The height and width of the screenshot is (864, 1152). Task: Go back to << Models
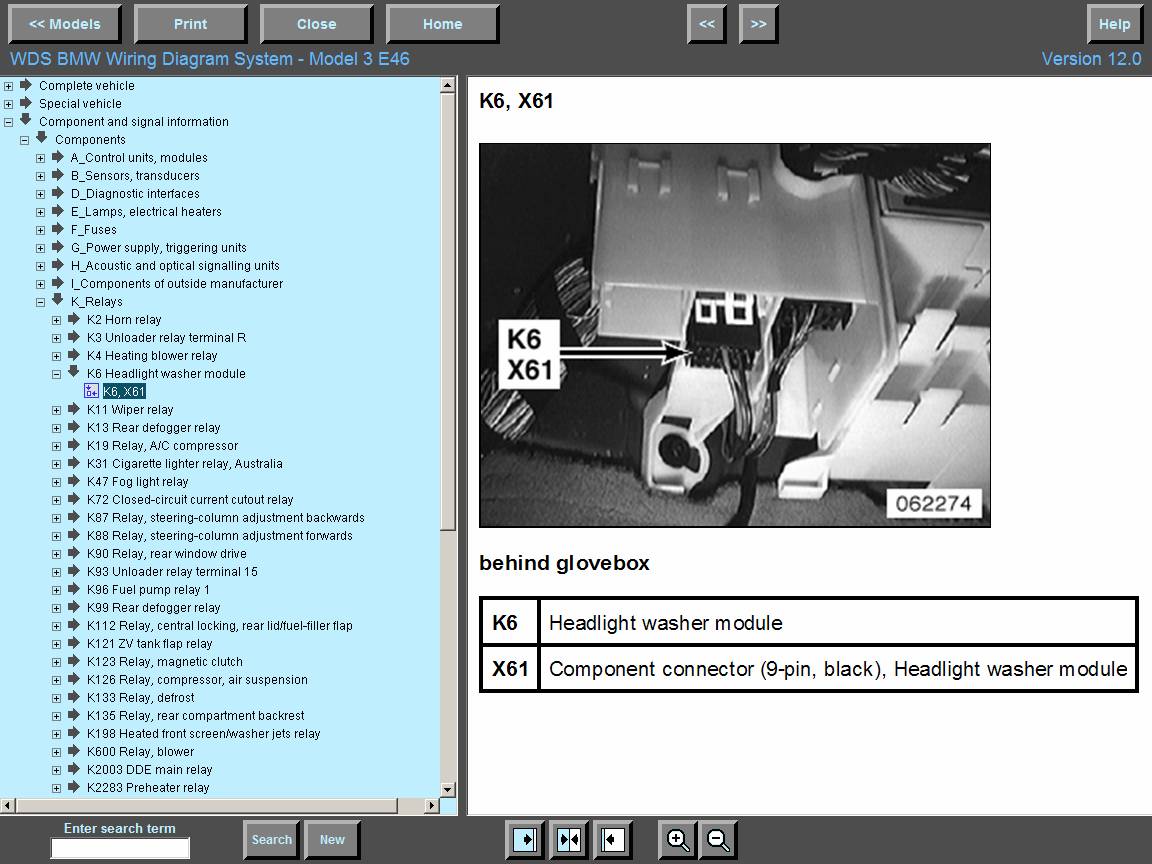pos(65,24)
